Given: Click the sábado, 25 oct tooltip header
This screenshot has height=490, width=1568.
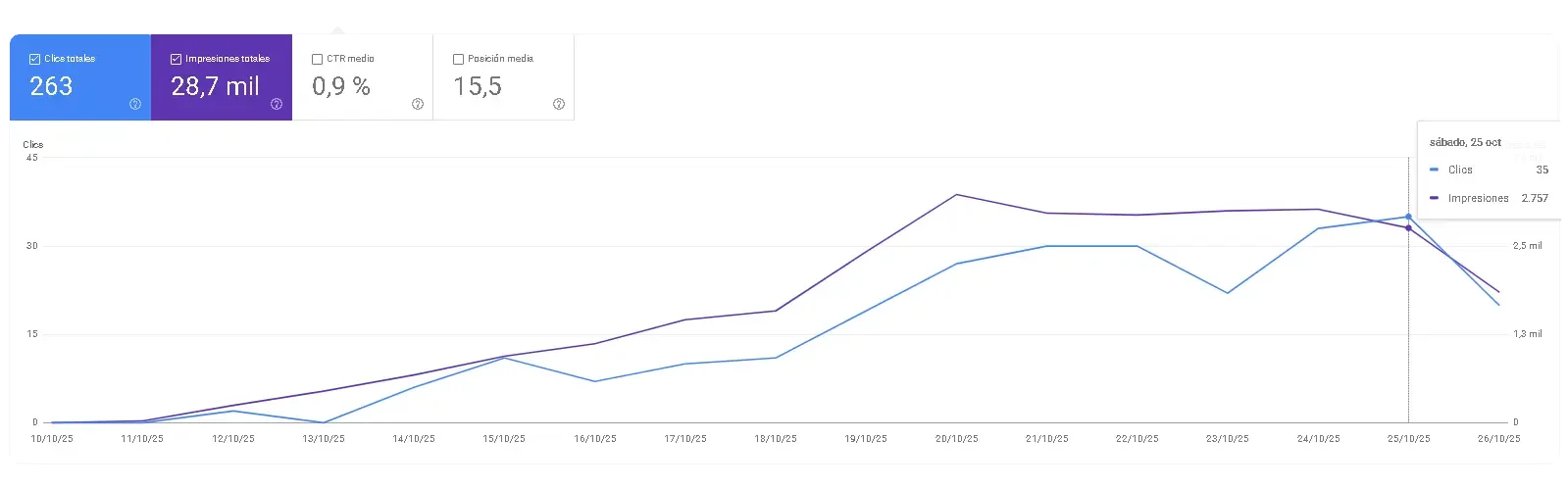Looking at the screenshot, I should coord(1465,142).
